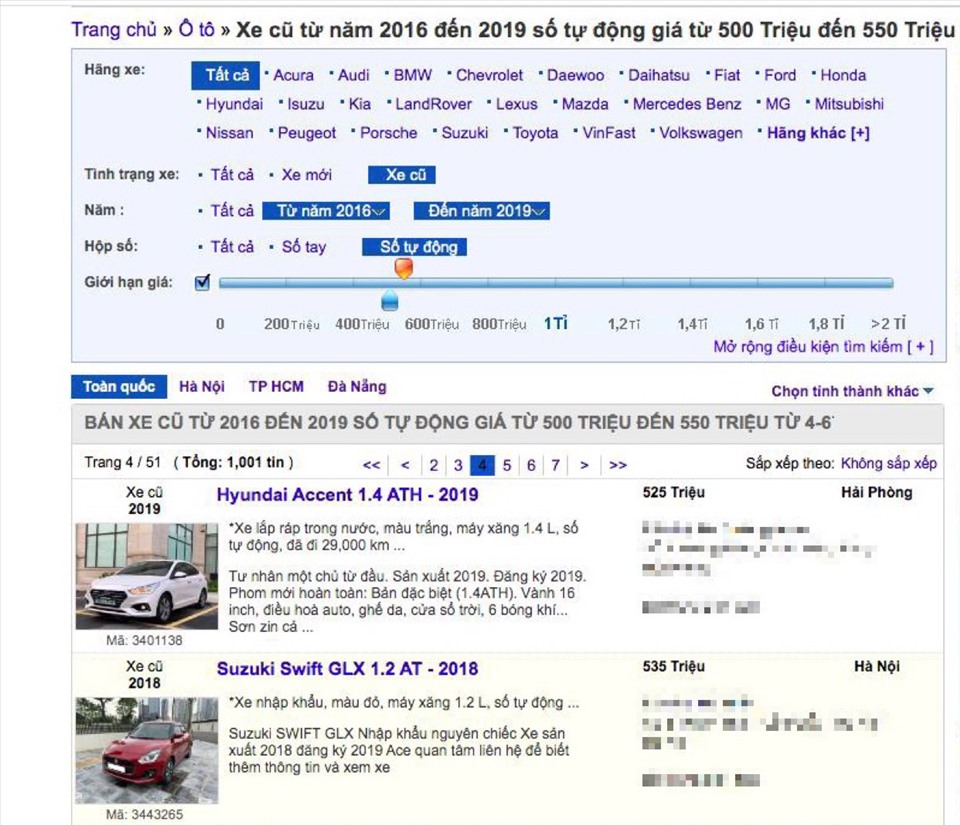
Task: Filter by Porsche brand
Action: click(x=388, y=133)
